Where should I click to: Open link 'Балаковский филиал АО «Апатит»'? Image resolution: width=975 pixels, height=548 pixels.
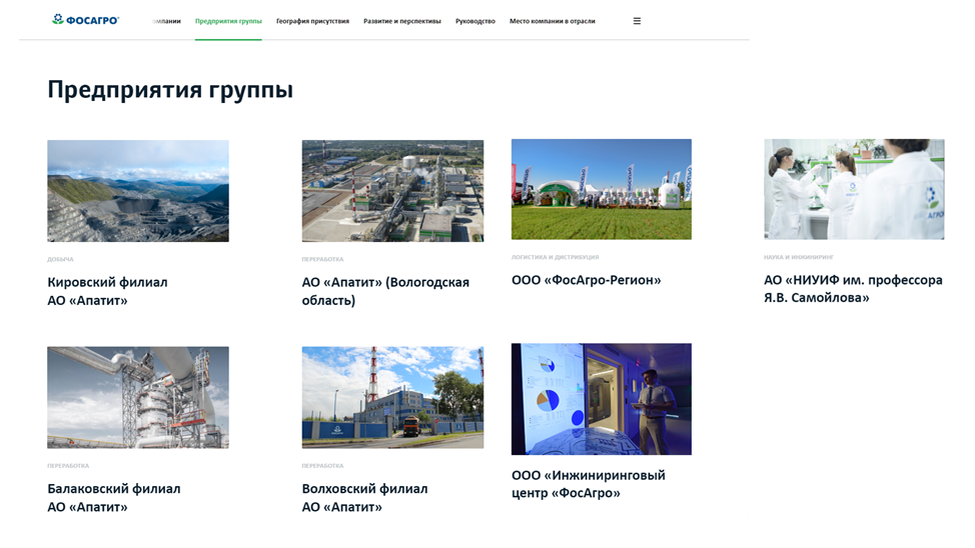point(114,498)
